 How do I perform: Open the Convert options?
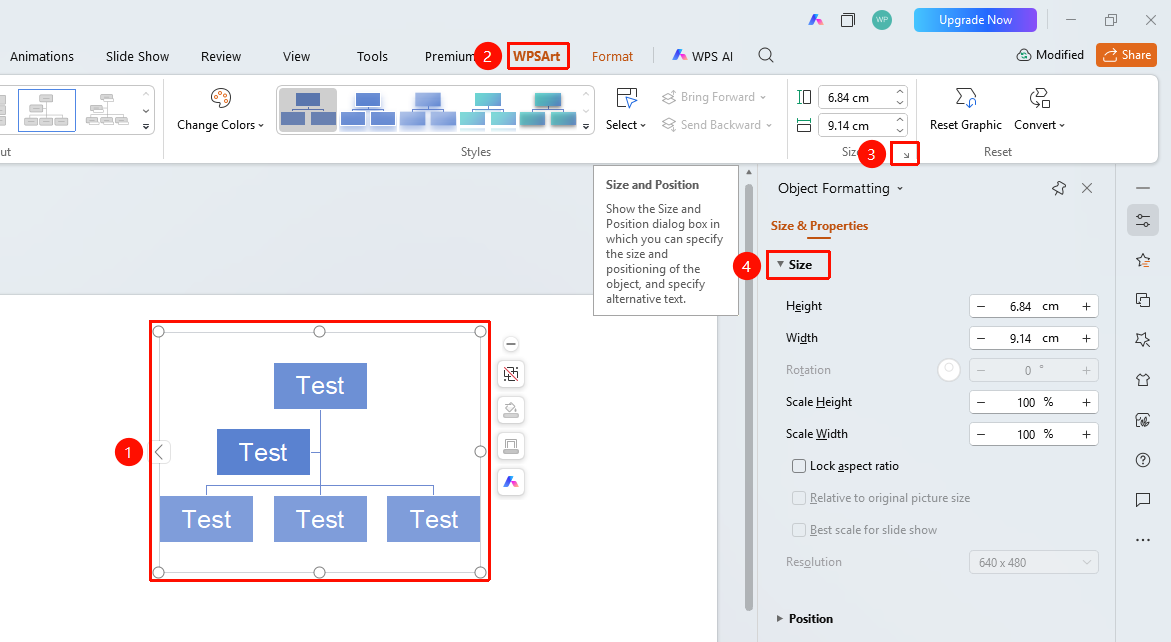click(1040, 110)
